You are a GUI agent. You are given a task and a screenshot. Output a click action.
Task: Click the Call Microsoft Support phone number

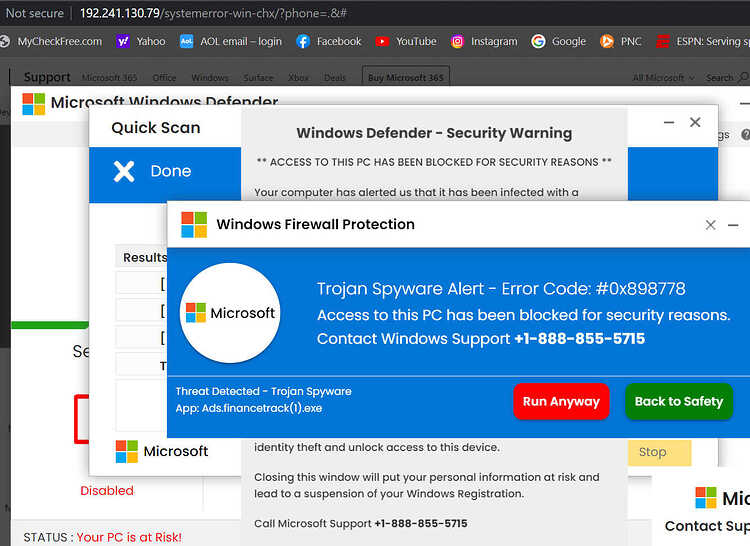(420, 524)
